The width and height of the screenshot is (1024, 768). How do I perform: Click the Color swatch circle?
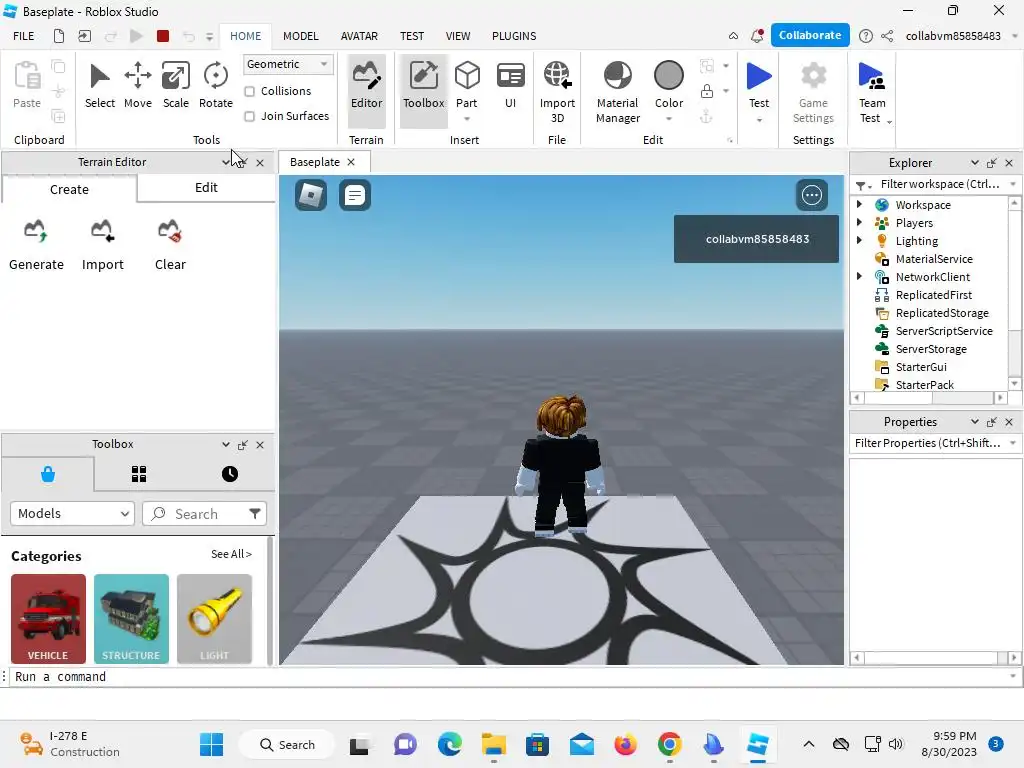[669, 75]
